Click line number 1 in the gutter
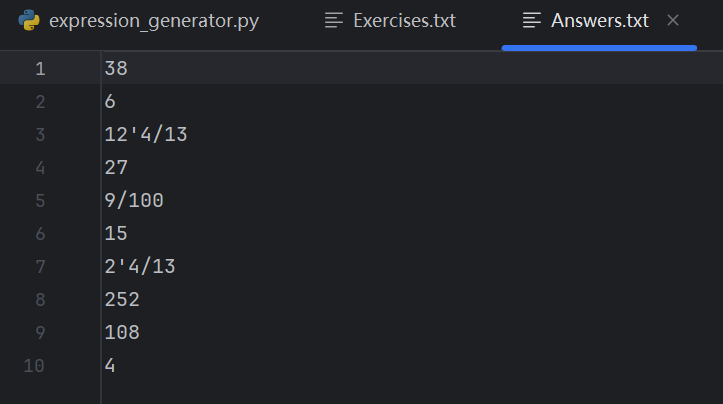The height and width of the screenshot is (404, 723). 40,69
